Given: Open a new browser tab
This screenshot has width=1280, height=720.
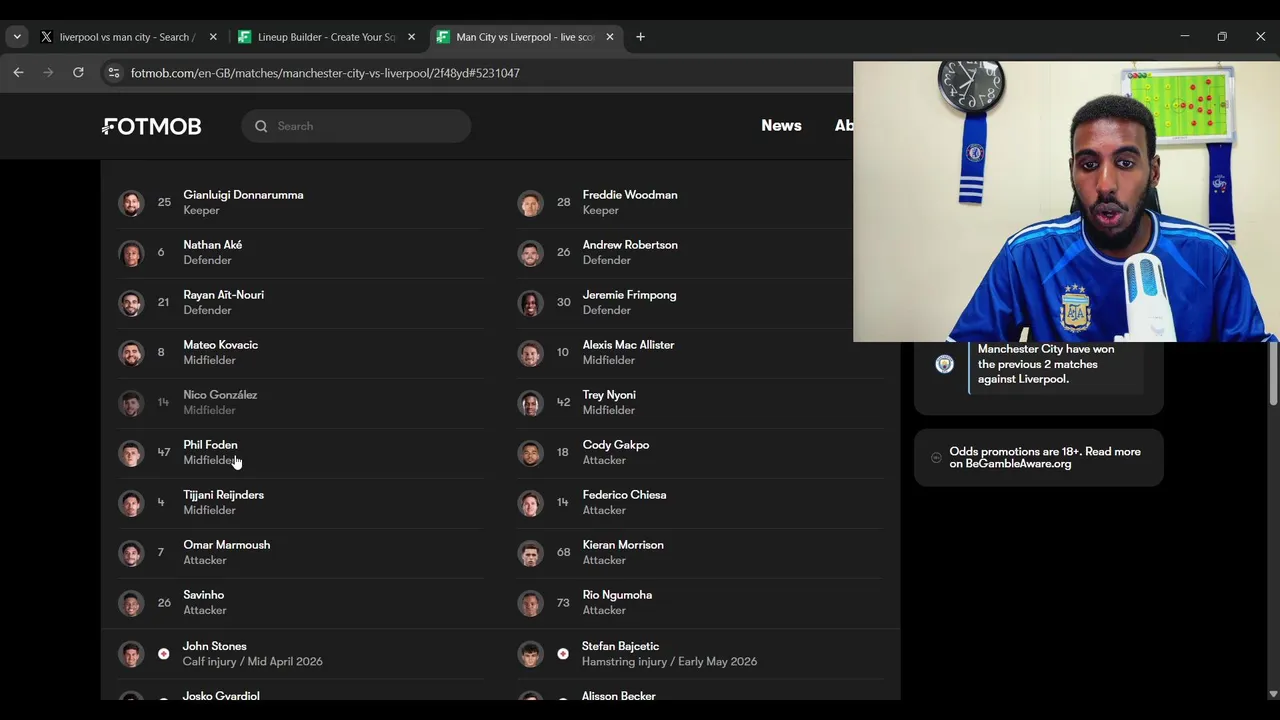Looking at the screenshot, I should tap(640, 37).
